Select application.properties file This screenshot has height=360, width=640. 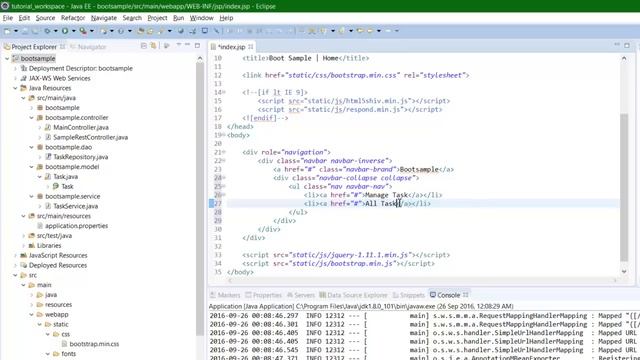click(76, 226)
